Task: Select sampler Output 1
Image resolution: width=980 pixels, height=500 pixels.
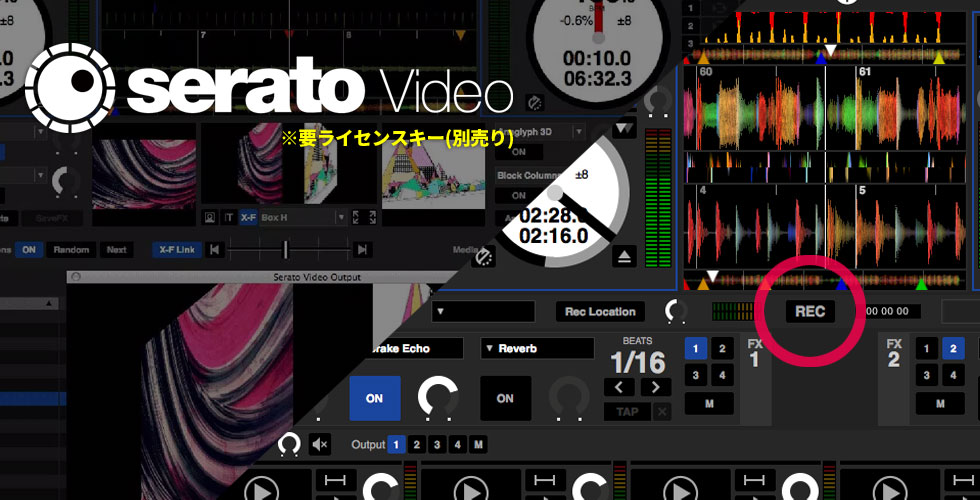Action: 396,445
